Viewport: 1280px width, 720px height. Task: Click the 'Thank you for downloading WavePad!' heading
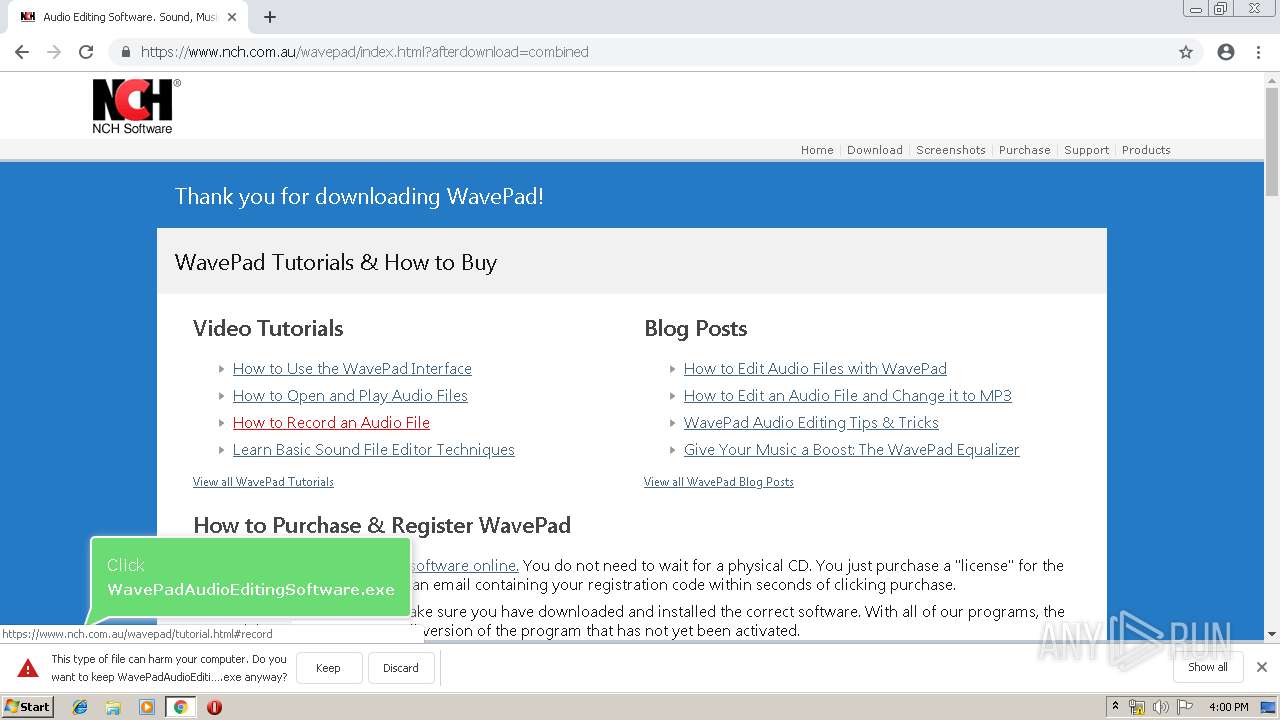359,196
